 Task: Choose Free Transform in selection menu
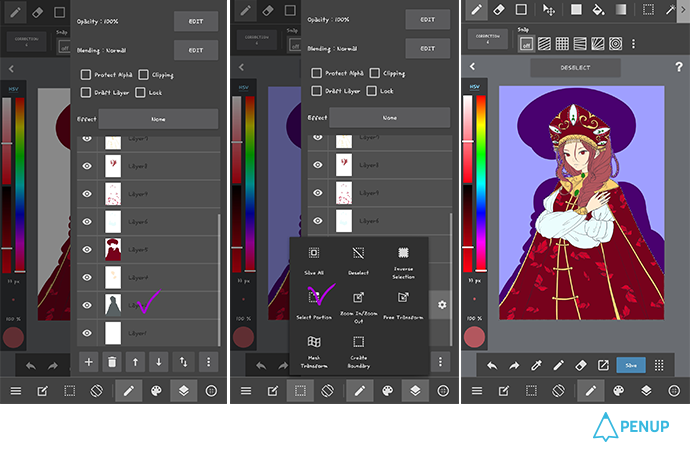403,305
